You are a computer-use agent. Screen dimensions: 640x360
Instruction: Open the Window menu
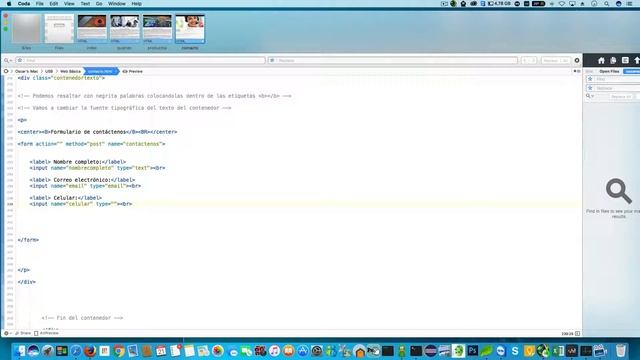(x=117, y=4)
